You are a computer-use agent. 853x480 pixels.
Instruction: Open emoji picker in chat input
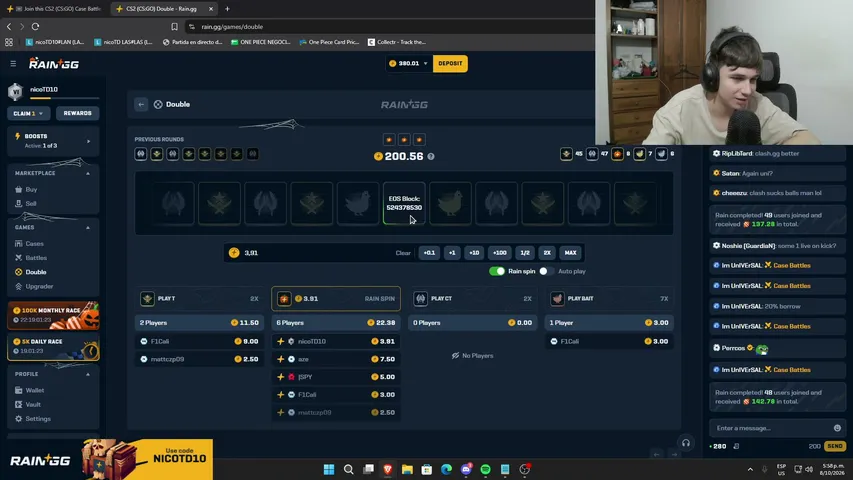pos(837,428)
